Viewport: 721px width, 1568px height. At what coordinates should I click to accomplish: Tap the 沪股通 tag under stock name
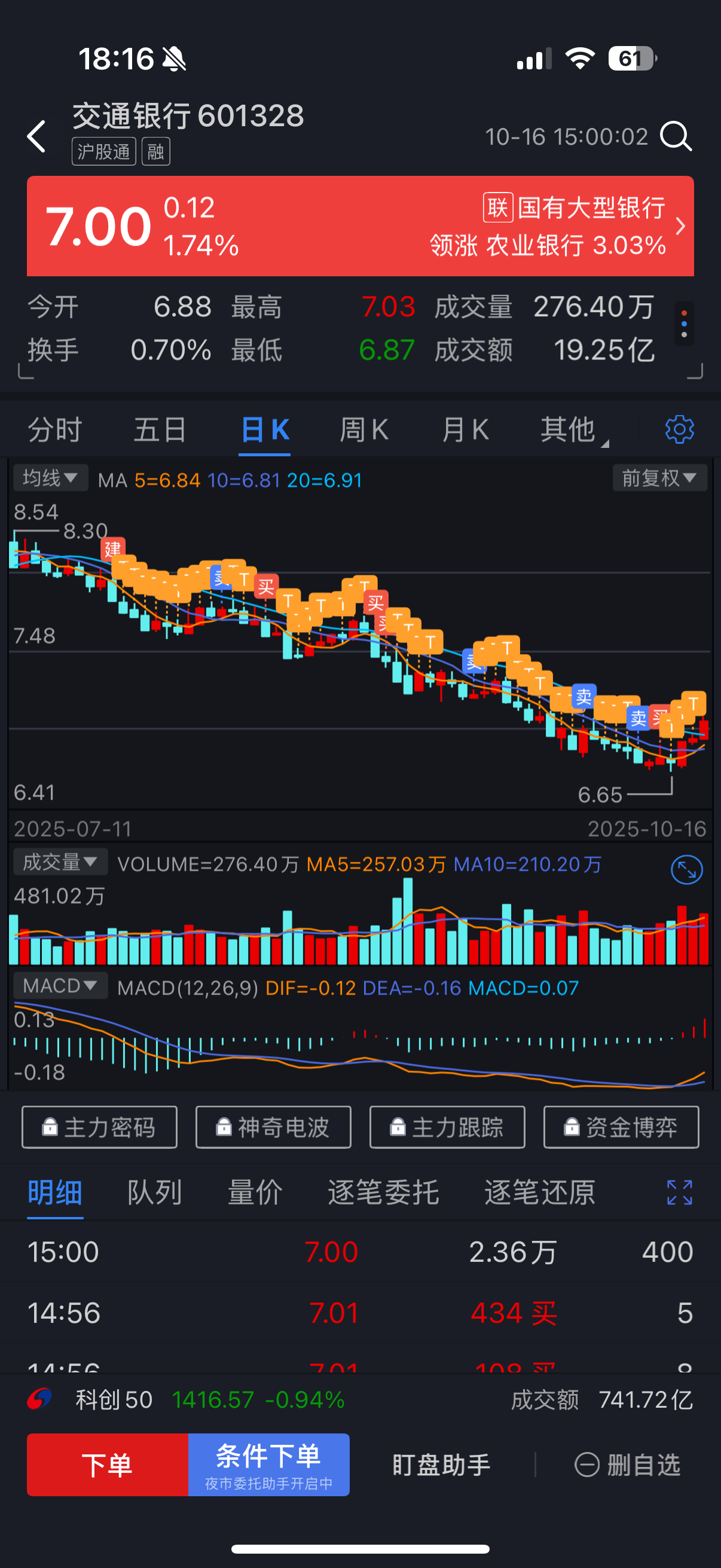tap(104, 151)
